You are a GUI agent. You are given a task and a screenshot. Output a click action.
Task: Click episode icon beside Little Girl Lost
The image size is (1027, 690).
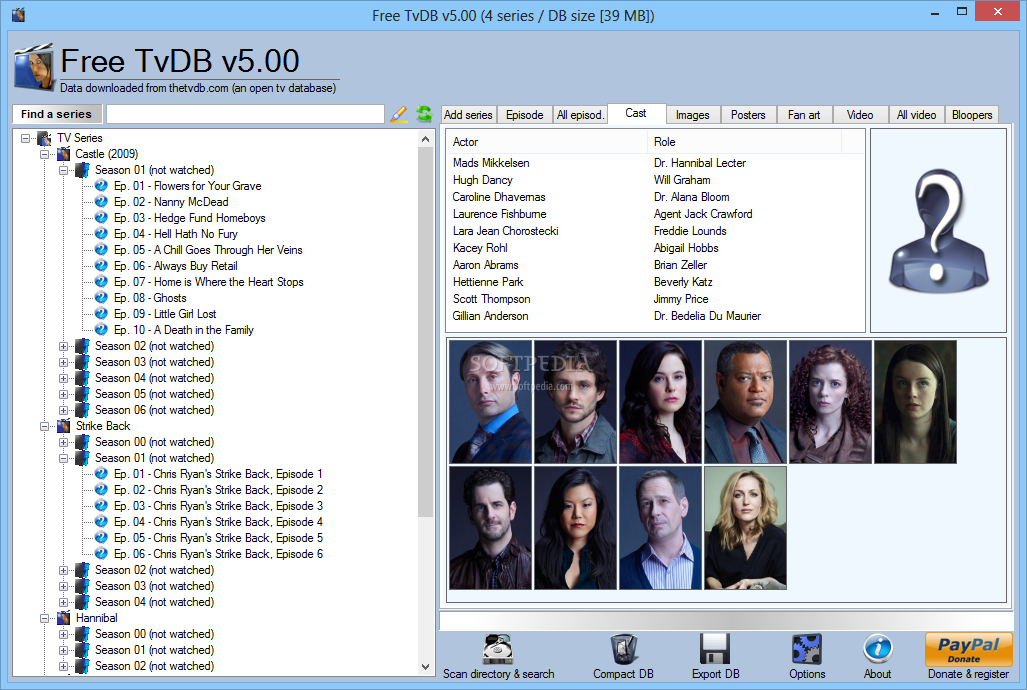pos(101,314)
